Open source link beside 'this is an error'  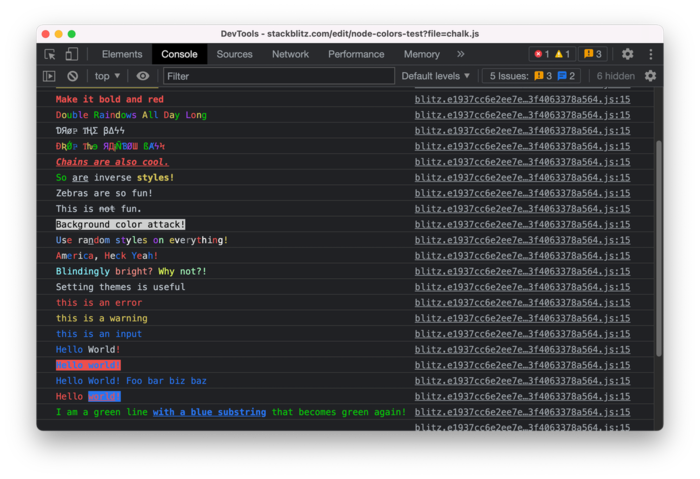(522, 302)
